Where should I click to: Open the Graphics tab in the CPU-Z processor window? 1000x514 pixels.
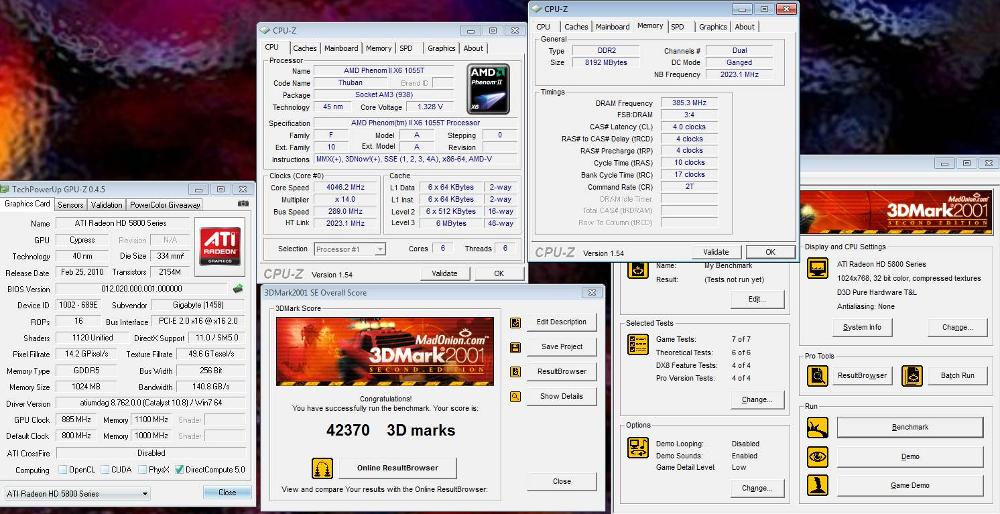coord(441,48)
